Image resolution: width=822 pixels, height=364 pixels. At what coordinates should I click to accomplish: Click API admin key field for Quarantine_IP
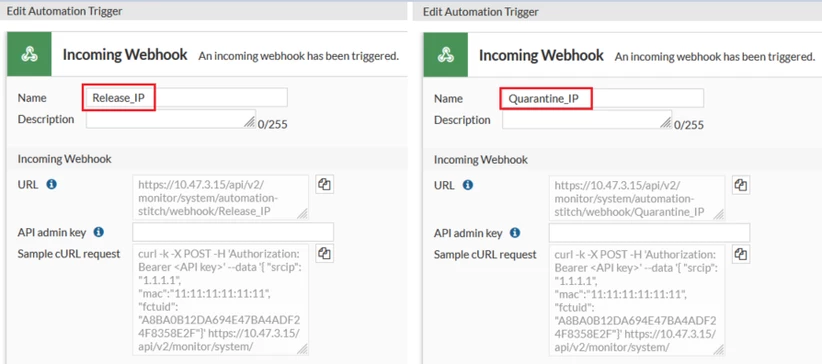649,232
